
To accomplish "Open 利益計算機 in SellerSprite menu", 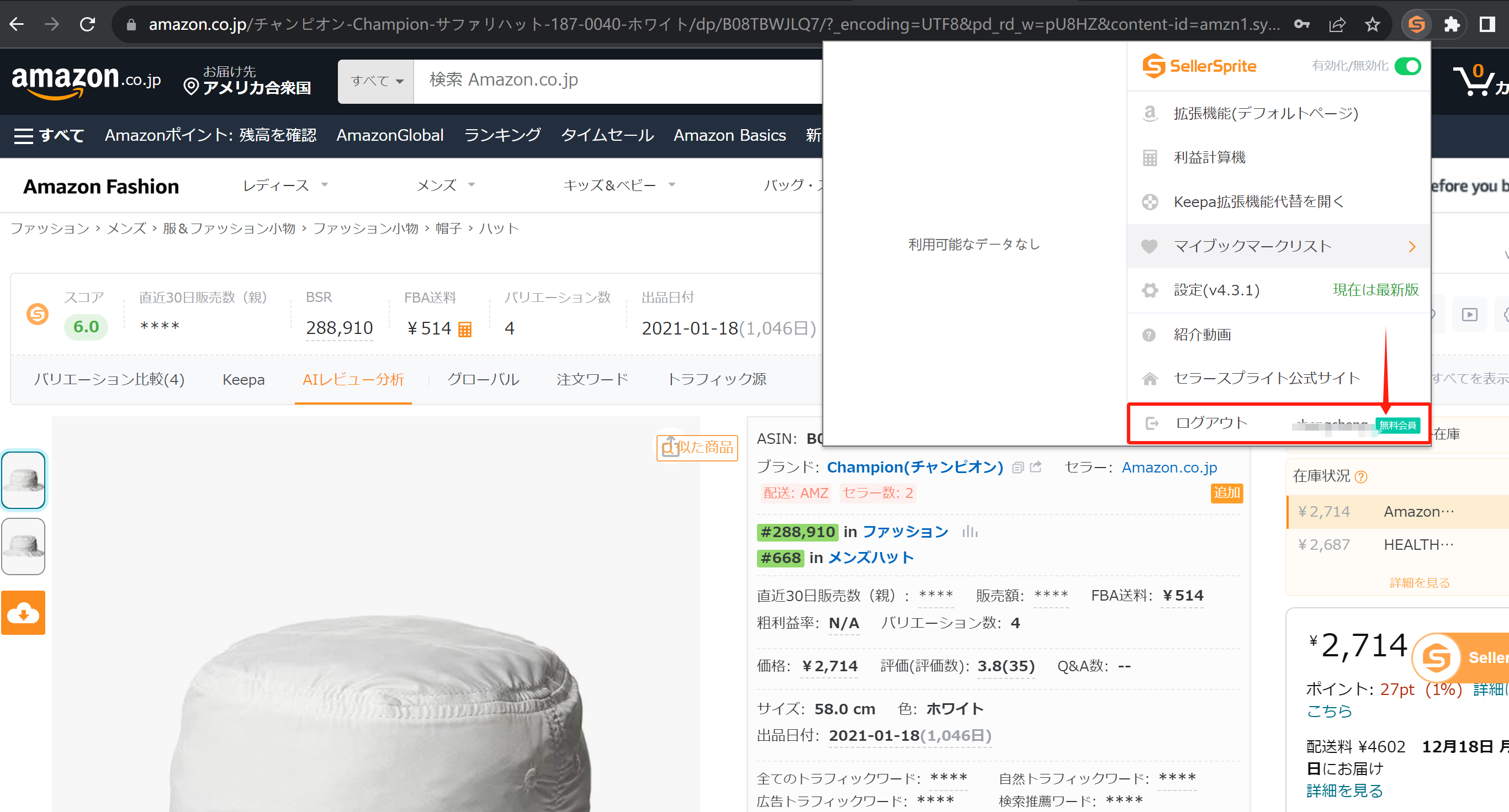I will pos(1278,157).
